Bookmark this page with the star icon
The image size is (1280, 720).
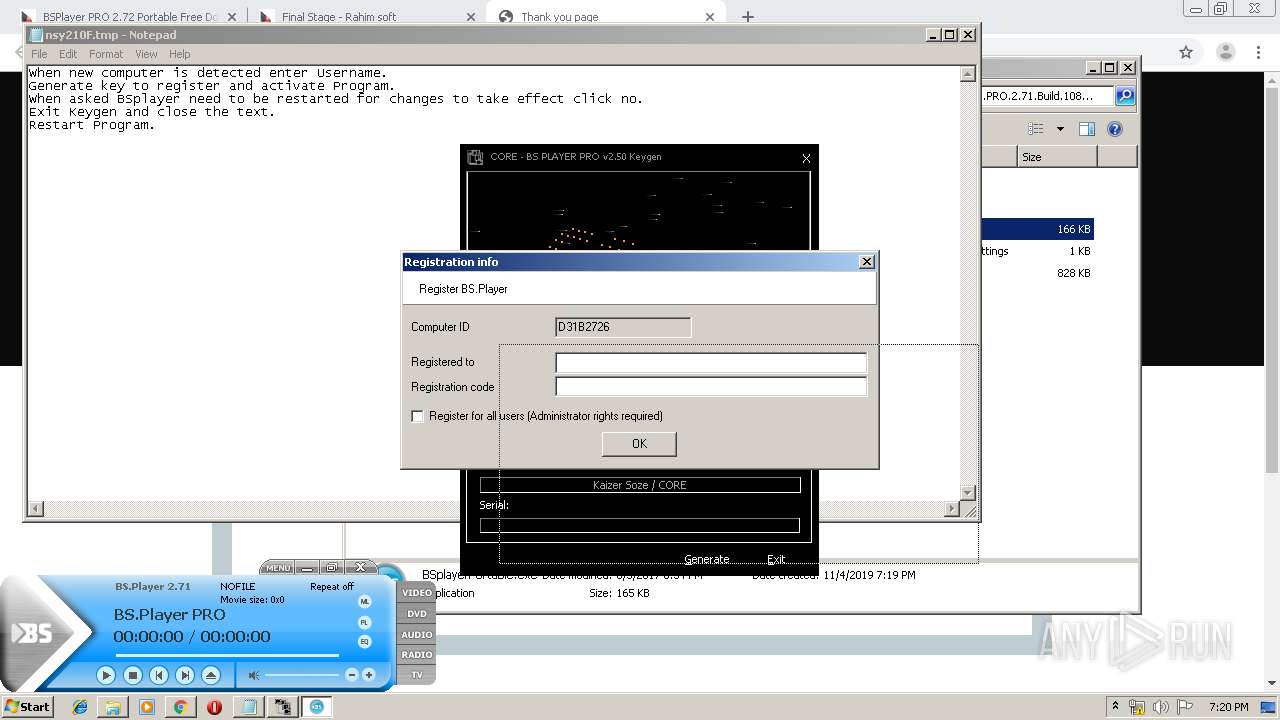click(1186, 52)
